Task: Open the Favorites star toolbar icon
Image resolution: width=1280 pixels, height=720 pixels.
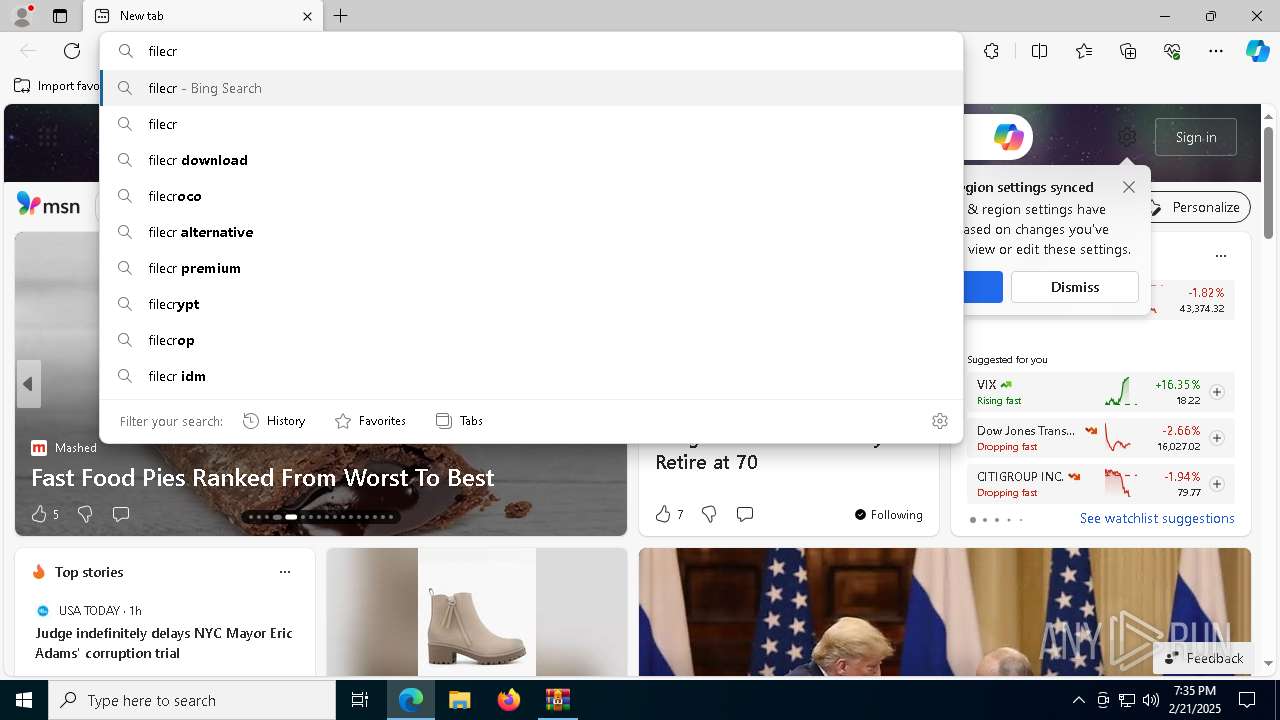Action: click(x=1084, y=51)
